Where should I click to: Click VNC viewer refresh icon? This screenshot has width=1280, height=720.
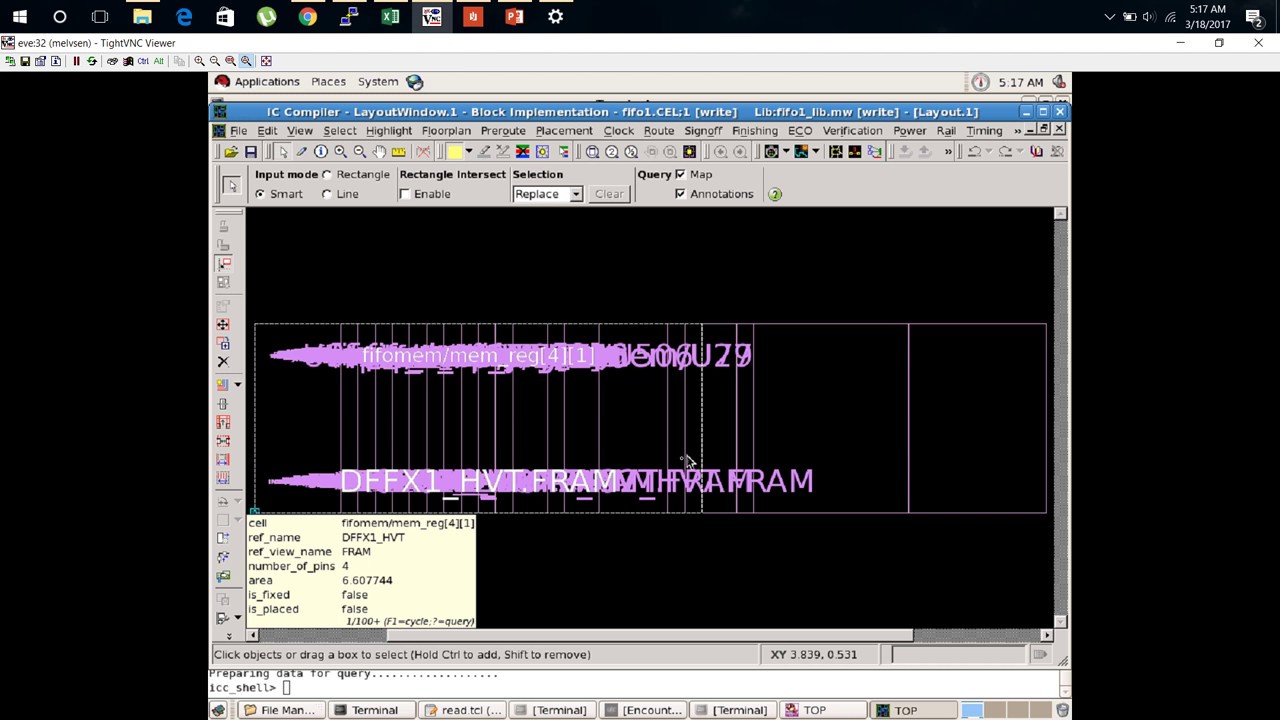[91, 61]
